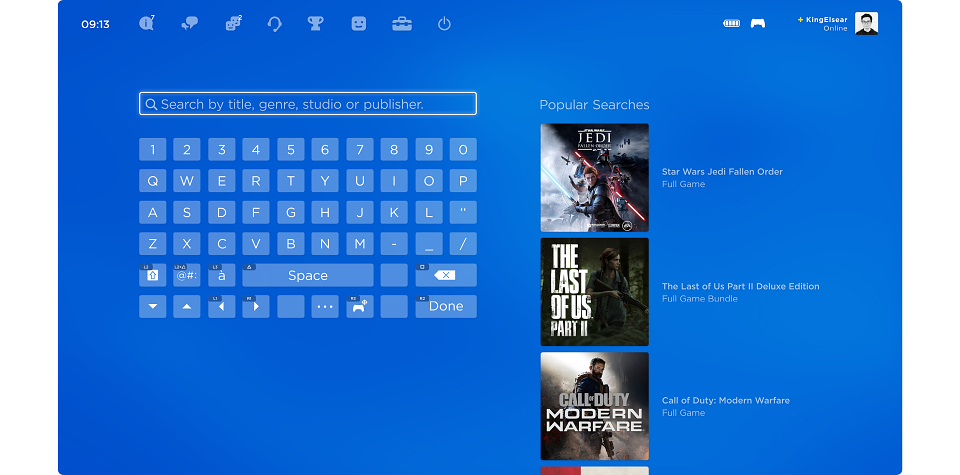Click the Power icon
This screenshot has width=960, height=475.
coord(444,24)
